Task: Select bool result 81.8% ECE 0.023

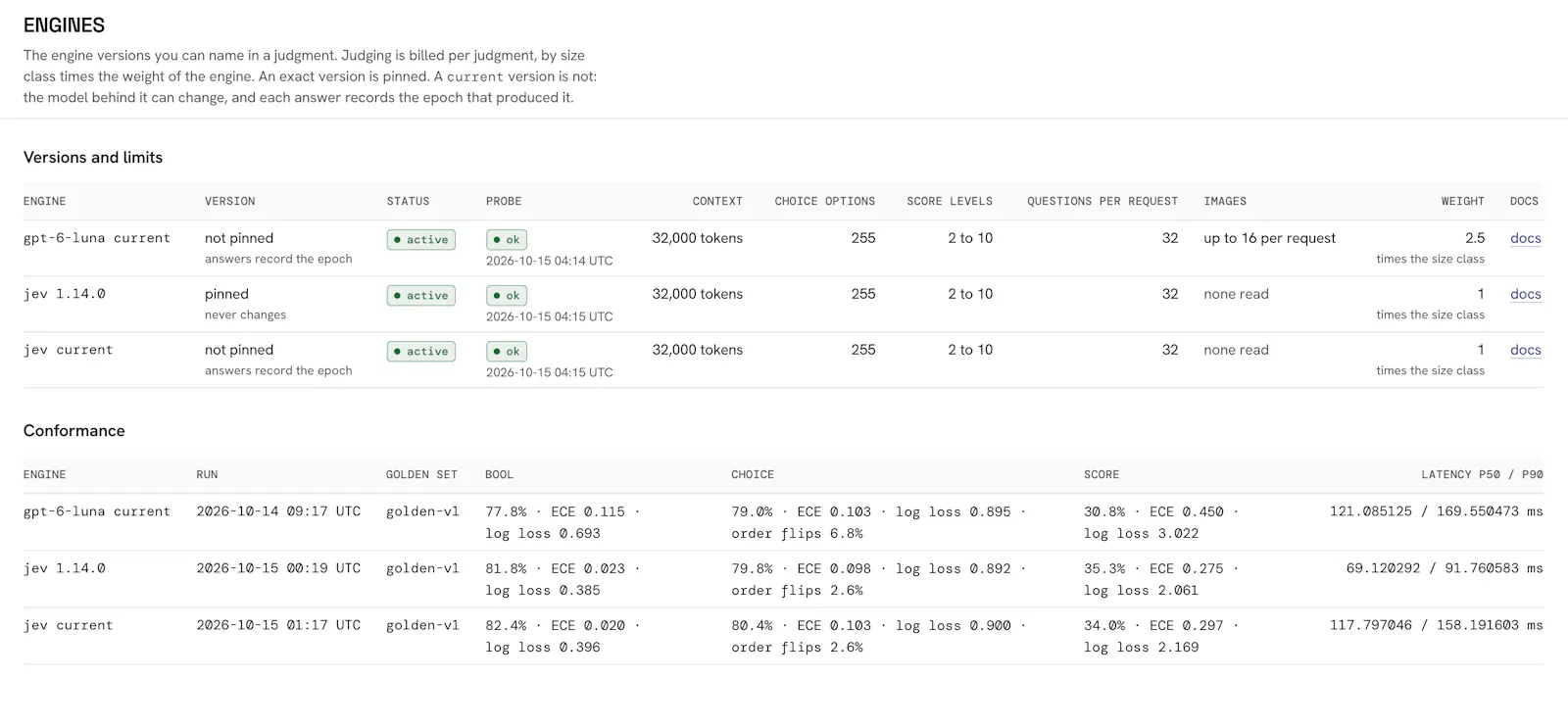Action: coord(563,579)
